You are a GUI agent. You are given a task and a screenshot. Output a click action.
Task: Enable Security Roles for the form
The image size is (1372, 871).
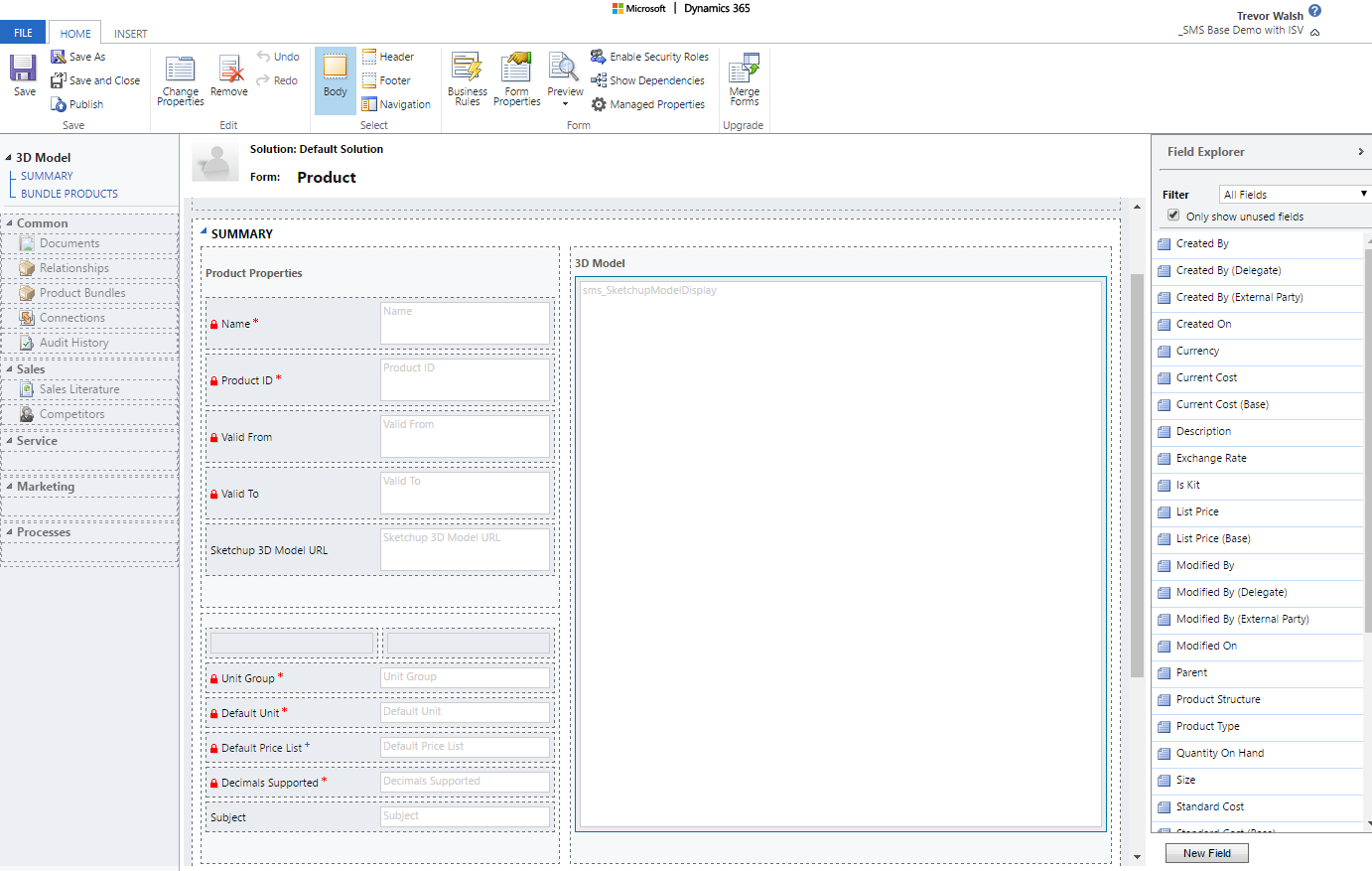[649, 57]
